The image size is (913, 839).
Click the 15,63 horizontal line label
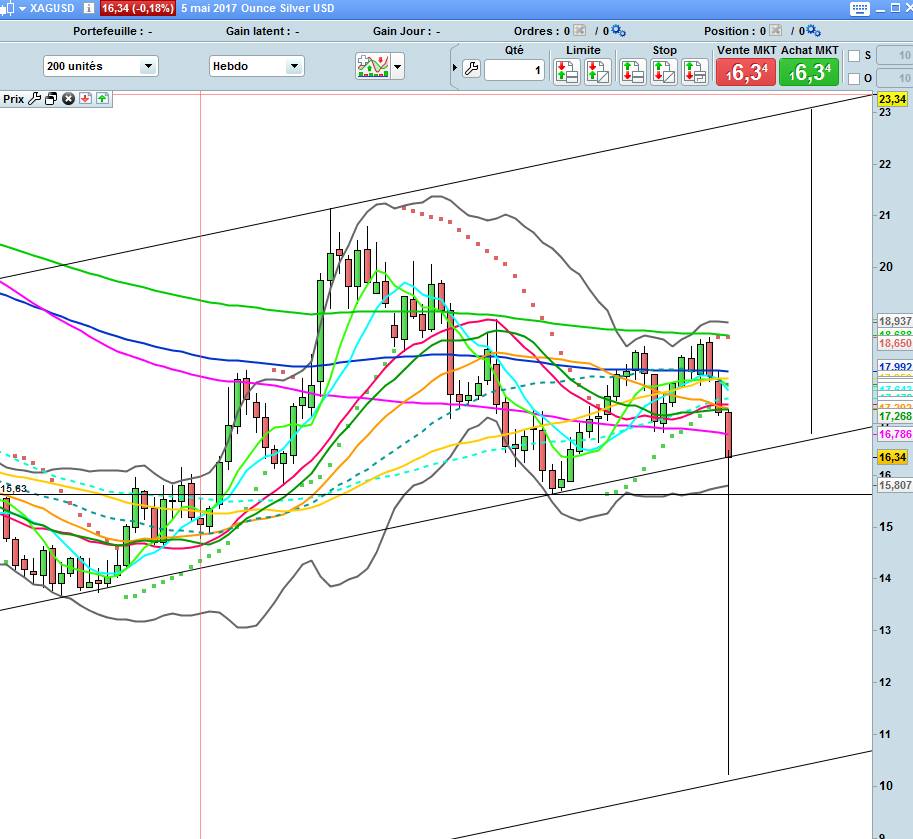pyautogui.click(x=14, y=488)
